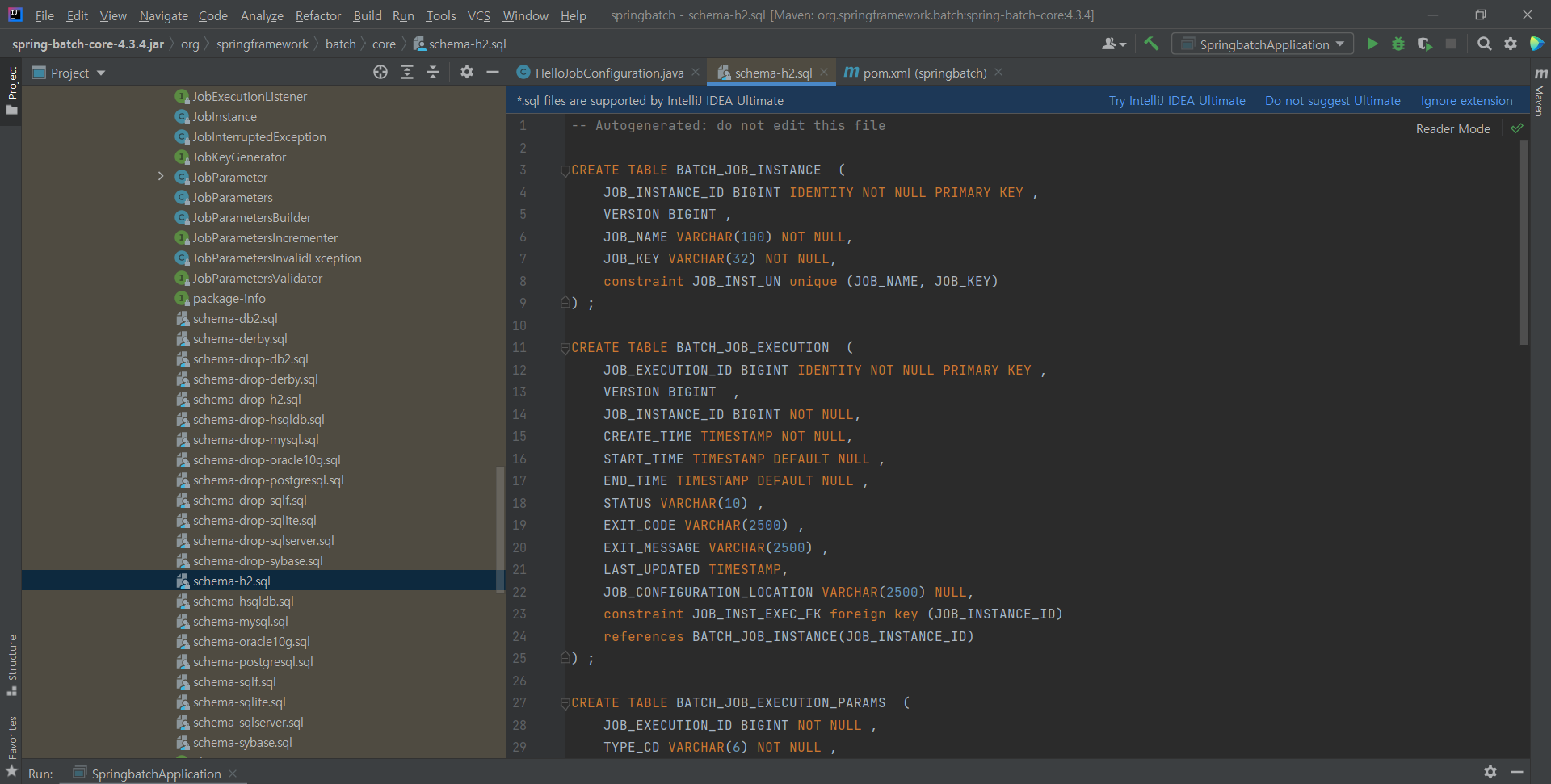Open the SpringbatchApplication run configuration dropdown
The image size is (1551, 784).
coord(1263,44)
